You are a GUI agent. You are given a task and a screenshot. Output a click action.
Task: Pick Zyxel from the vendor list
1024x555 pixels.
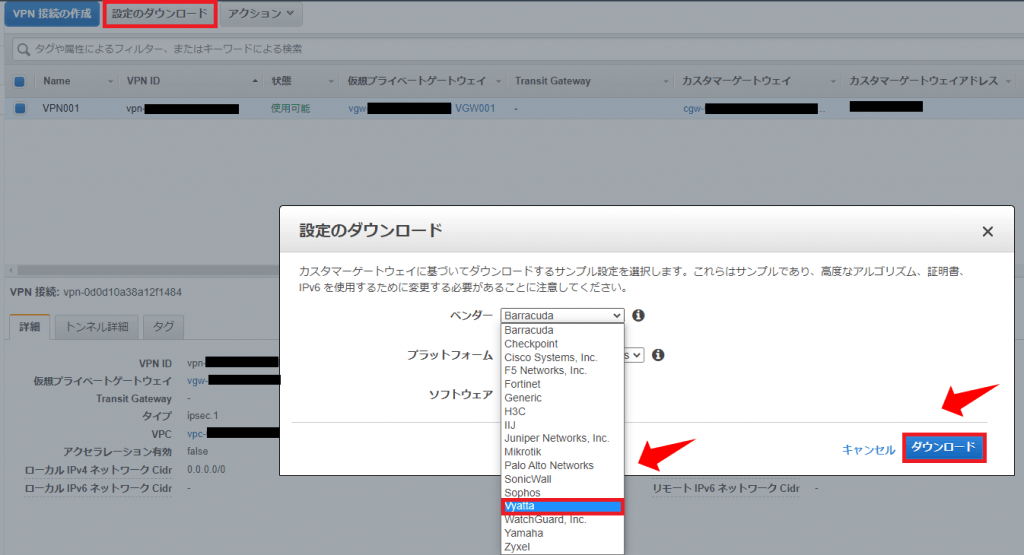[562, 547]
